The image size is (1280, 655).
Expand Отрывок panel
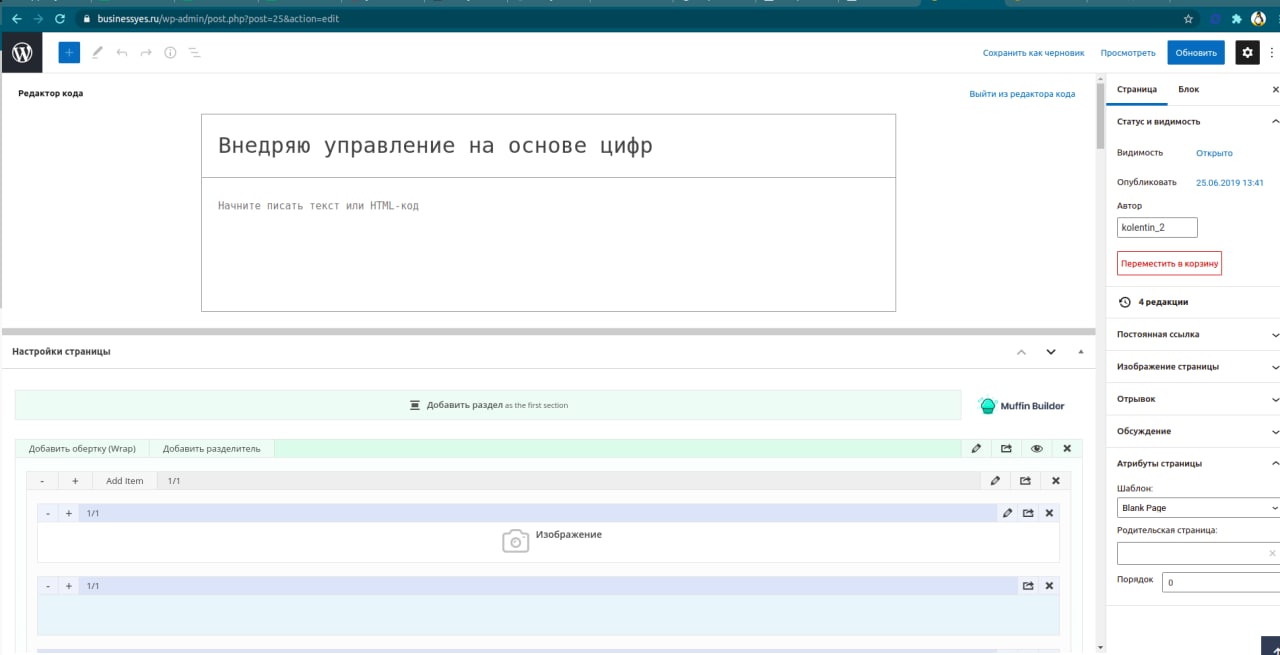(x=1274, y=399)
